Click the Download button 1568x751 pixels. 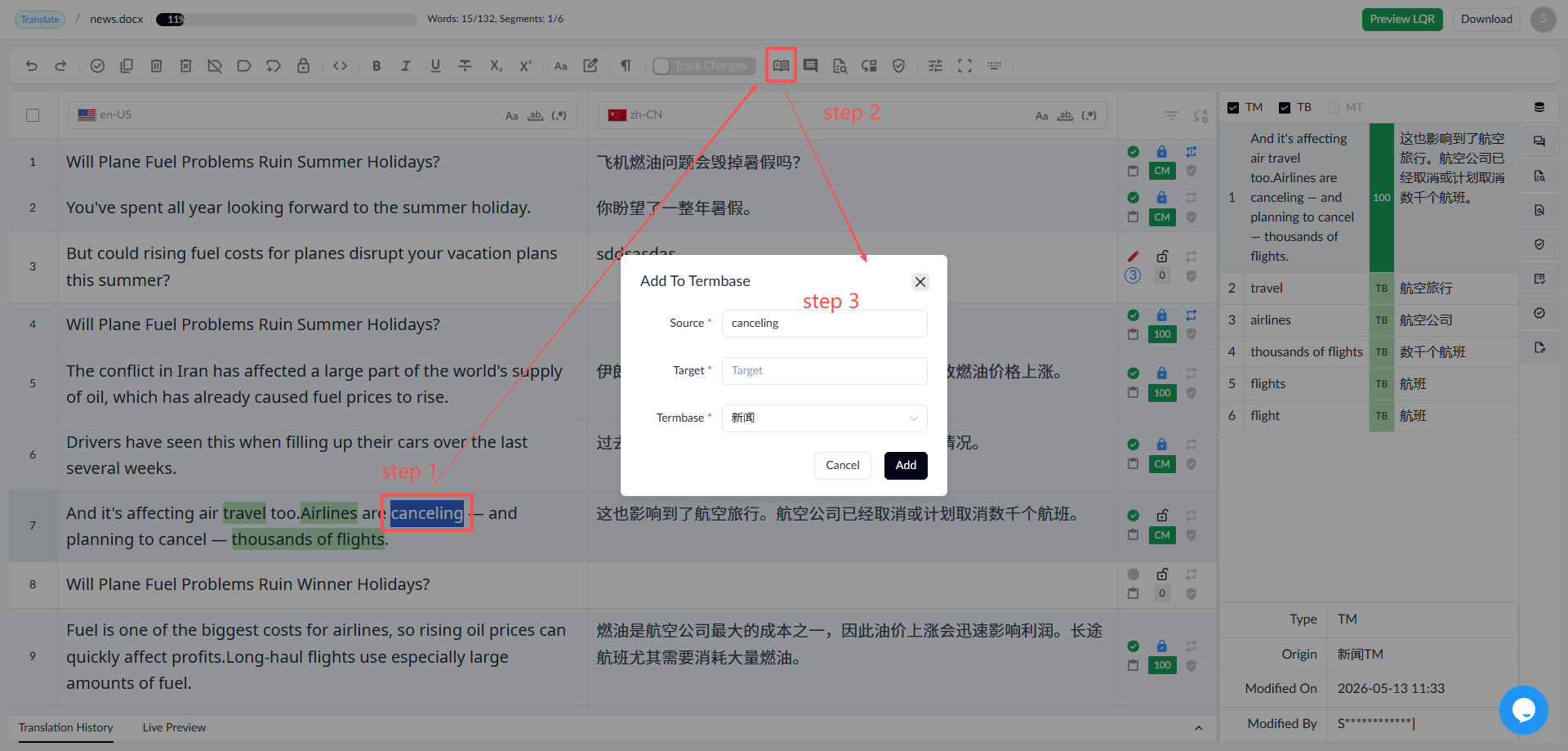(x=1486, y=19)
